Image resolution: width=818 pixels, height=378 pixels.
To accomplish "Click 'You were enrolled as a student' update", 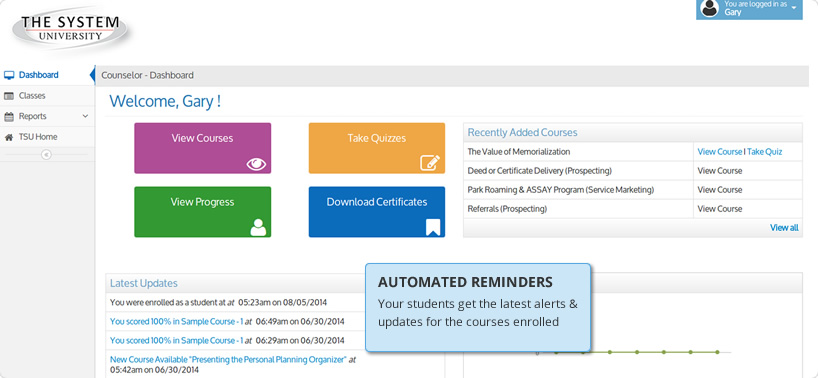I will pos(218,302).
